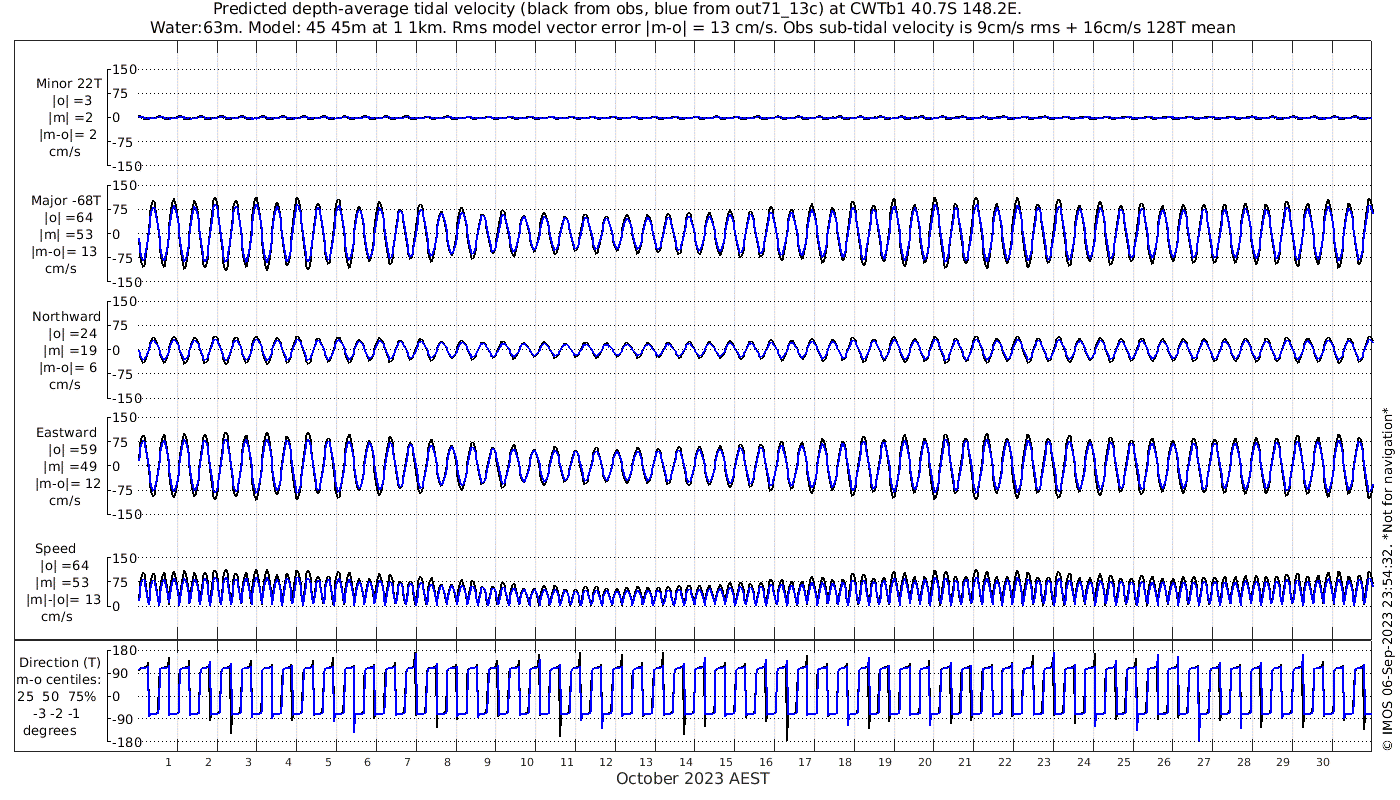
Task: Click the '25 50 75%' centile header
Action: (57, 697)
